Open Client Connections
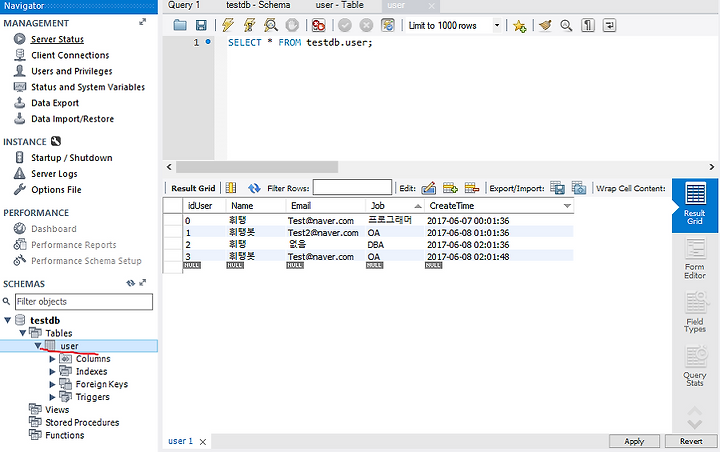 (70, 55)
